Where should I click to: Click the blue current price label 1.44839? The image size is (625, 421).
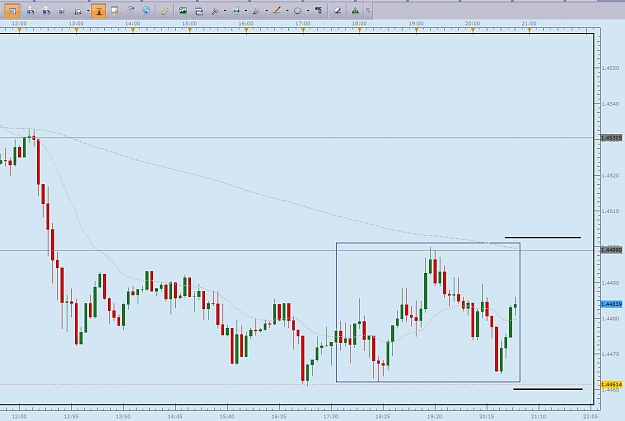(x=611, y=304)
